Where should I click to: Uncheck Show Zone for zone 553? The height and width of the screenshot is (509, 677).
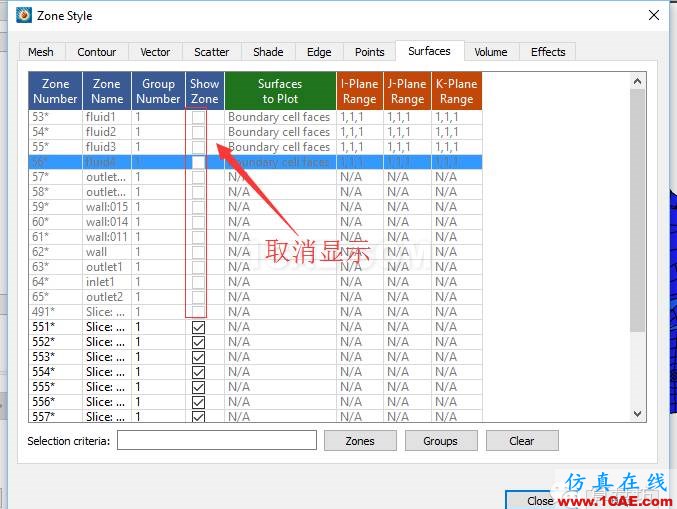click(x=198, y=357)
